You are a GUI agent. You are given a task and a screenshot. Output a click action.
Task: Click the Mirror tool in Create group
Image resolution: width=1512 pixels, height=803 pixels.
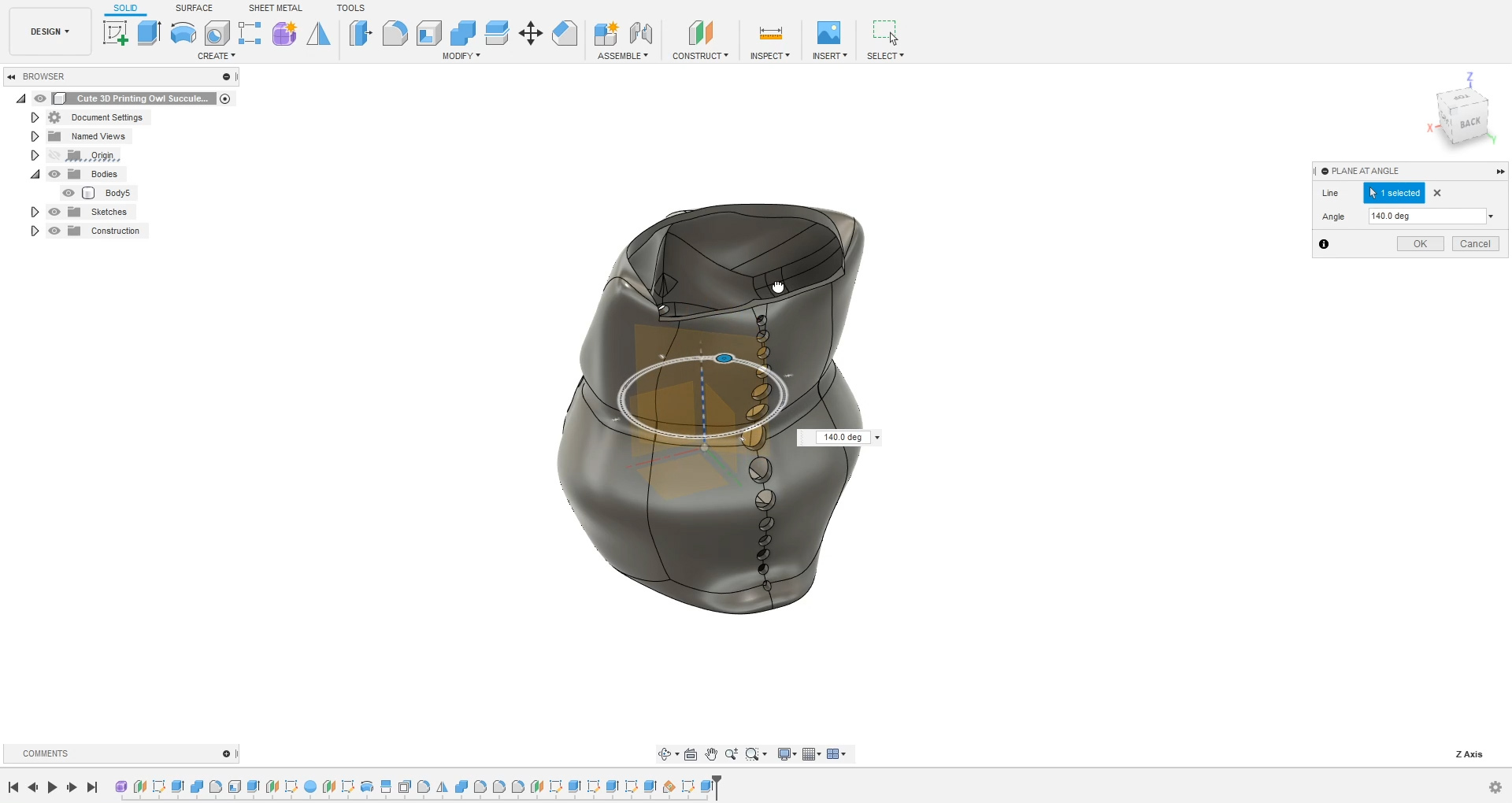coord(318,33)
